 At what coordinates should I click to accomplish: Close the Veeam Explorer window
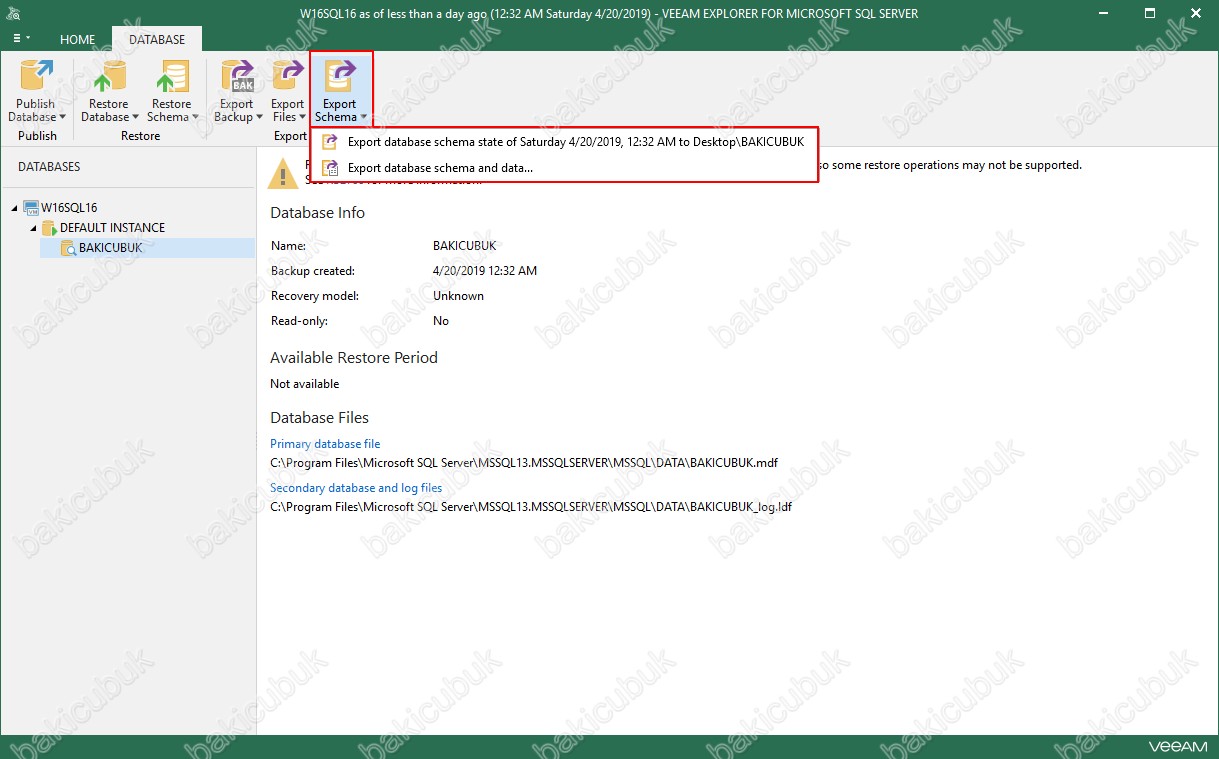tap(1195, 13)
